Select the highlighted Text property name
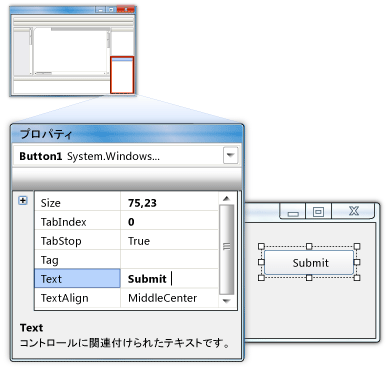Viewport: 387px width, 371px height. click(77, 278)
